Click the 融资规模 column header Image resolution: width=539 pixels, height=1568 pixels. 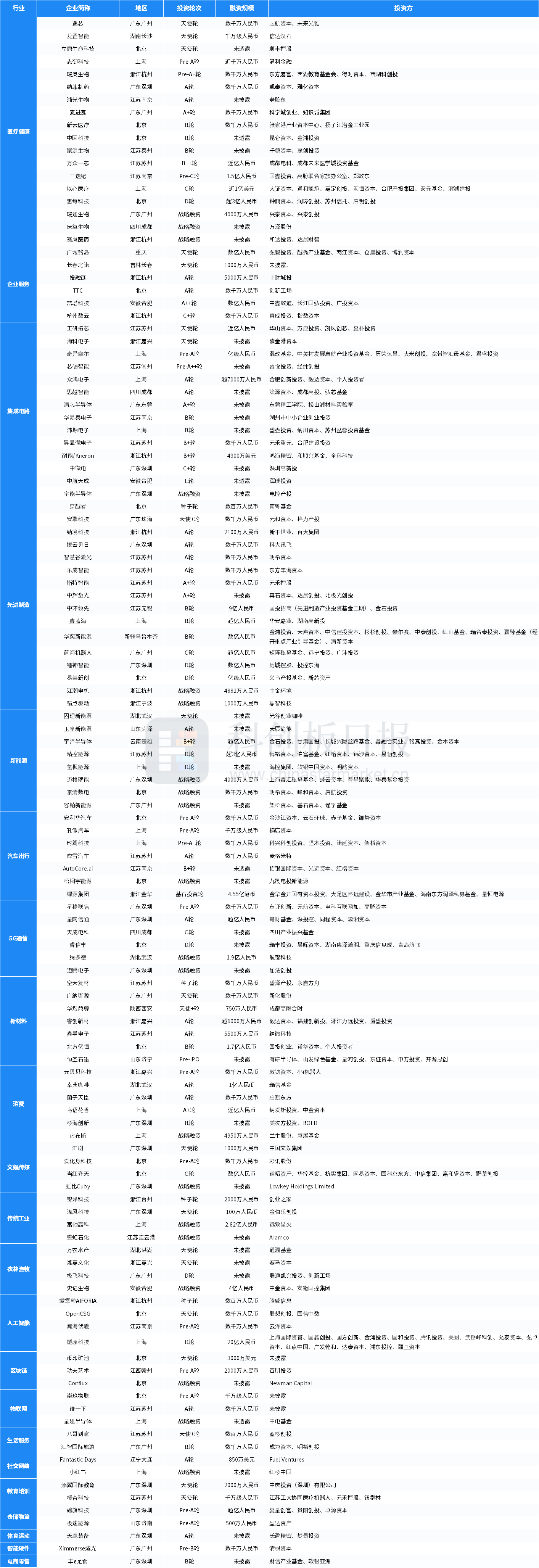point(241,8)
